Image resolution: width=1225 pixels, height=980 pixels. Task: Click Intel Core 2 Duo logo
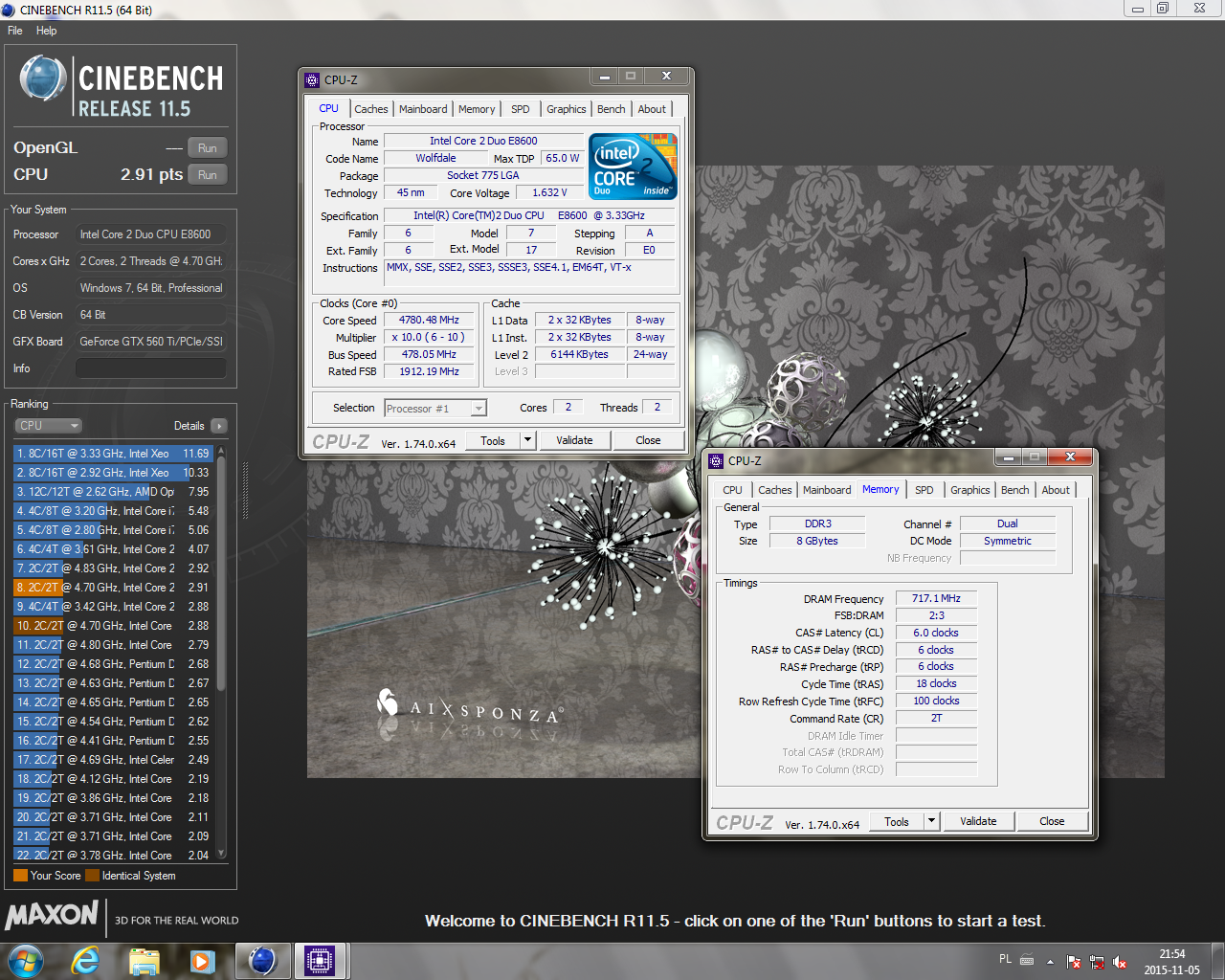634,166
